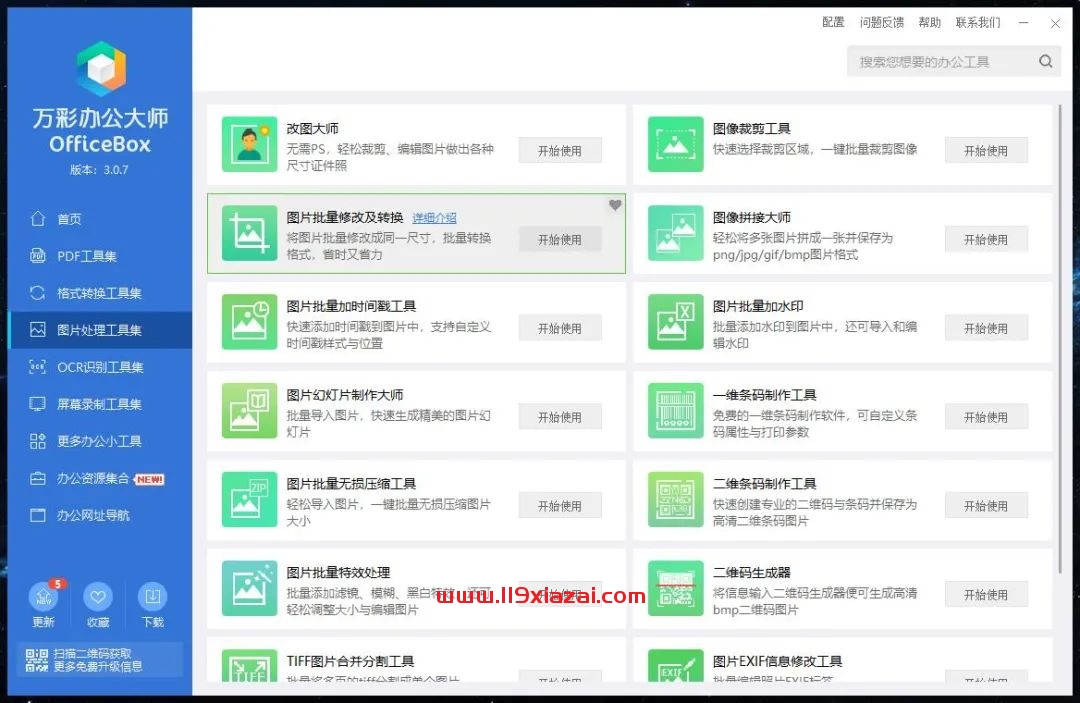Click the 图片批量加时间戳工具 icon
1080x703 pixels.
[249, 322]
